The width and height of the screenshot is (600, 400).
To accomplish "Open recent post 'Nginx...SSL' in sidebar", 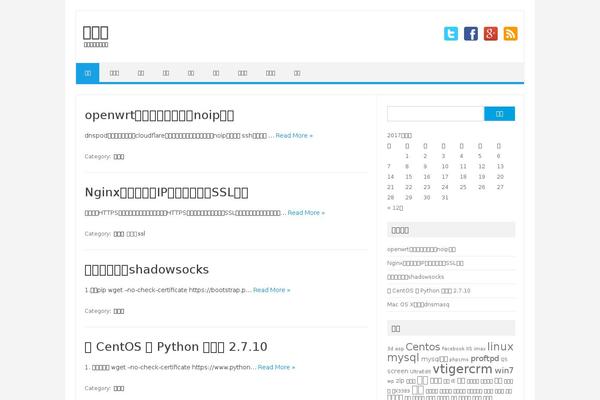I will click(425, 263).
